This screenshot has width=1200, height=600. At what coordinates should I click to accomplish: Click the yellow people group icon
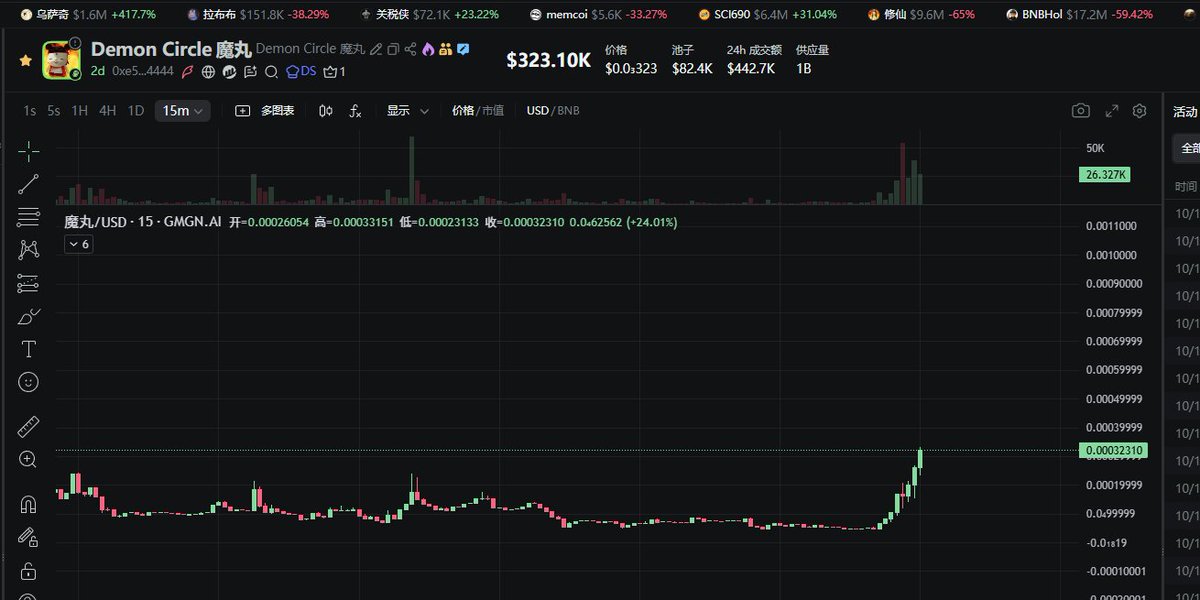click(x=445, y=49)
